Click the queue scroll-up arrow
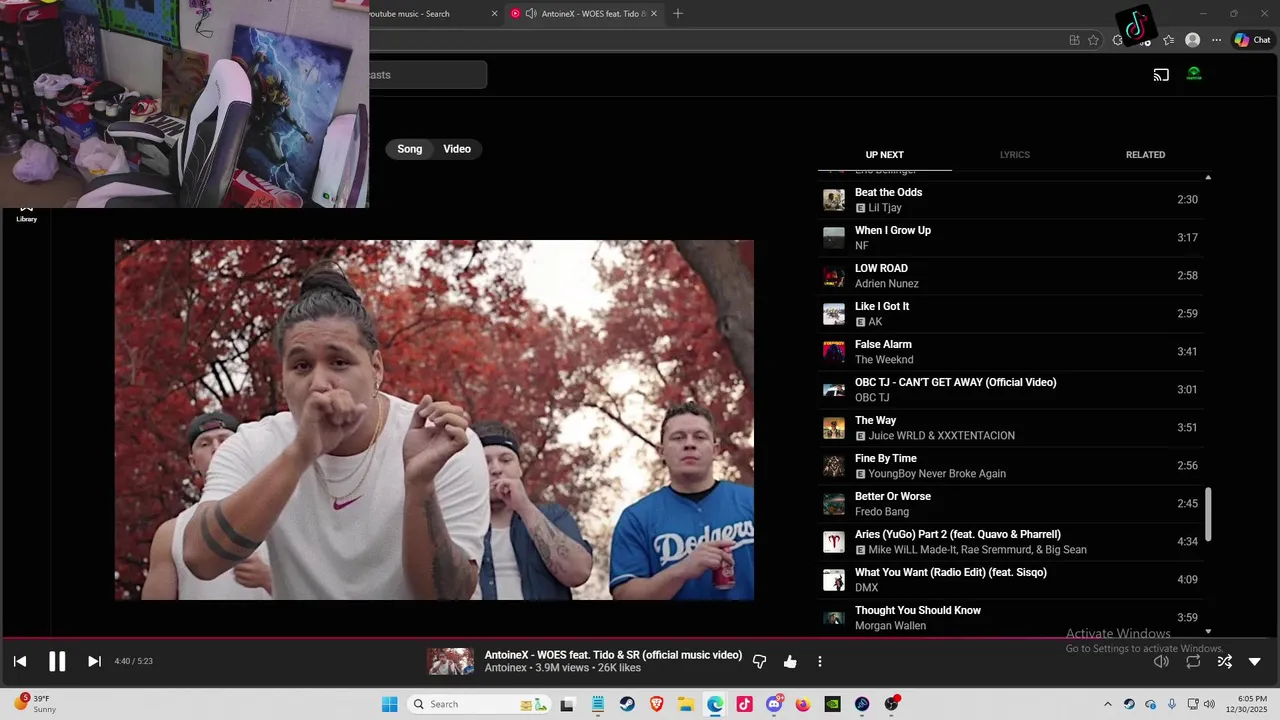Viewport: 1280px width, 720px height. coord(1208,177)
